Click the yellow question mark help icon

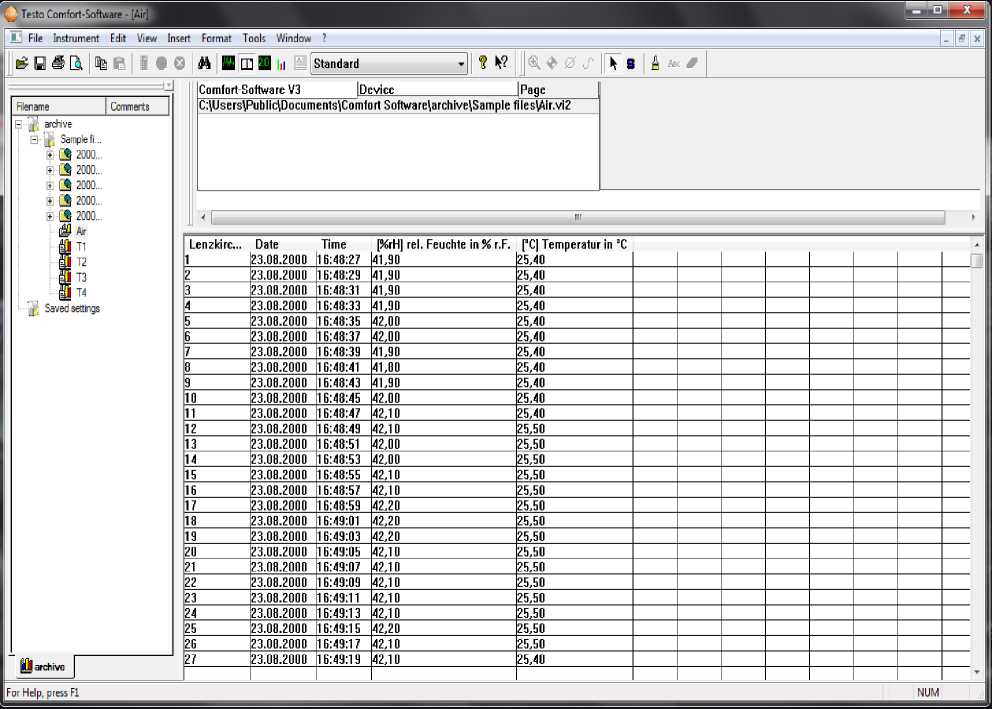[482, 63]
